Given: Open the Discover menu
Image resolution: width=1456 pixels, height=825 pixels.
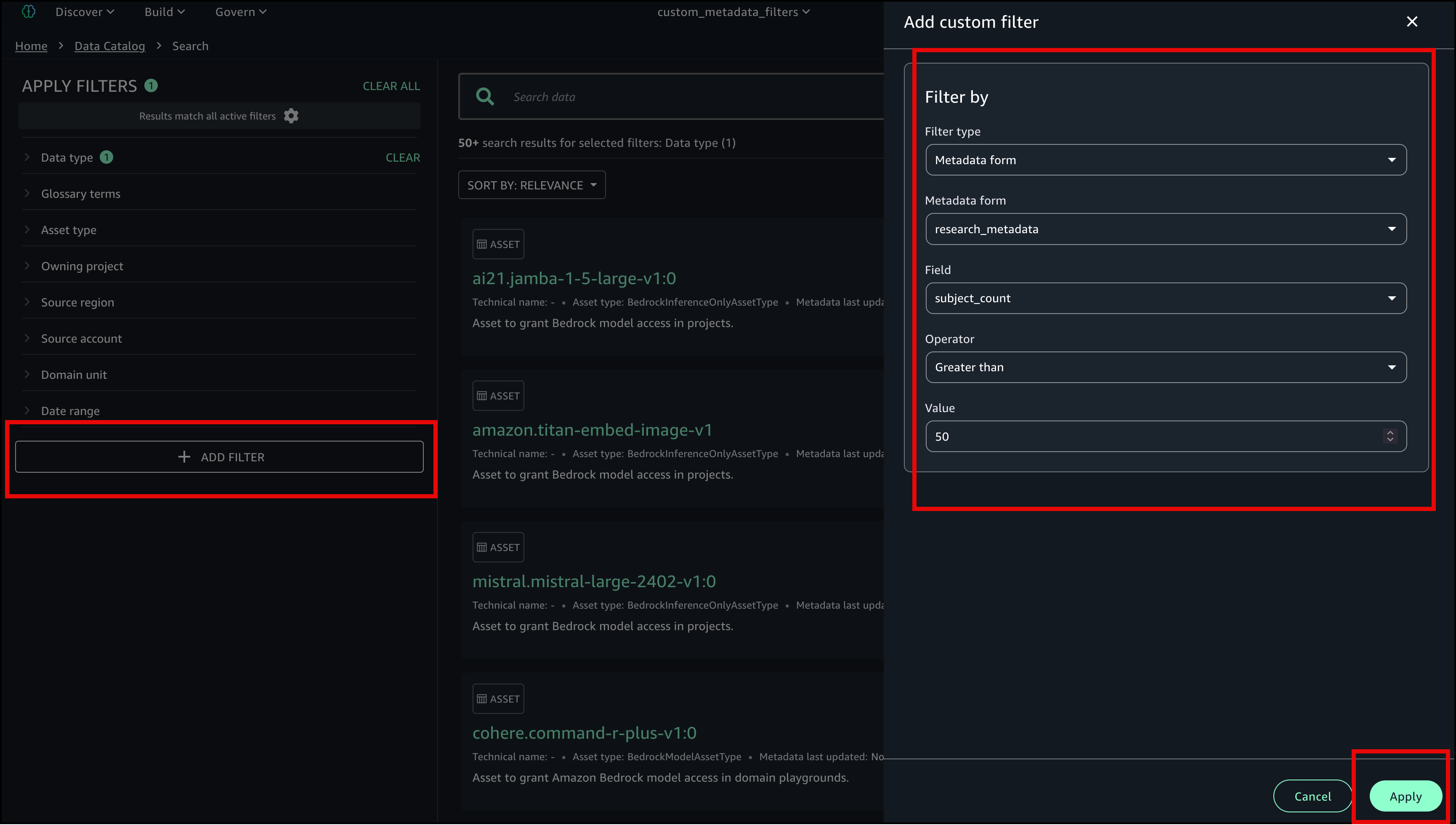Looking at the screenshot, I should pyautogui.click(x=85, y=12).
